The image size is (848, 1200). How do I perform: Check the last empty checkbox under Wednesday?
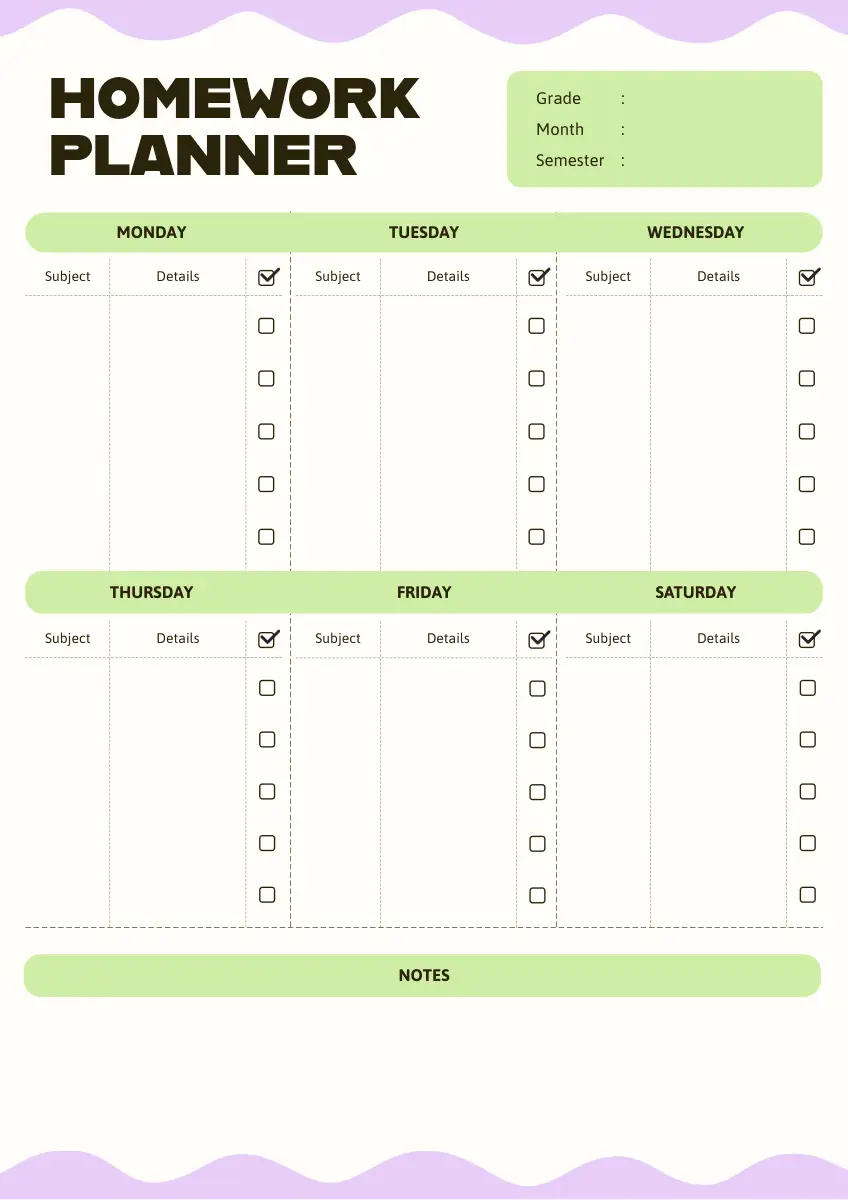click(x=807, y=537)
